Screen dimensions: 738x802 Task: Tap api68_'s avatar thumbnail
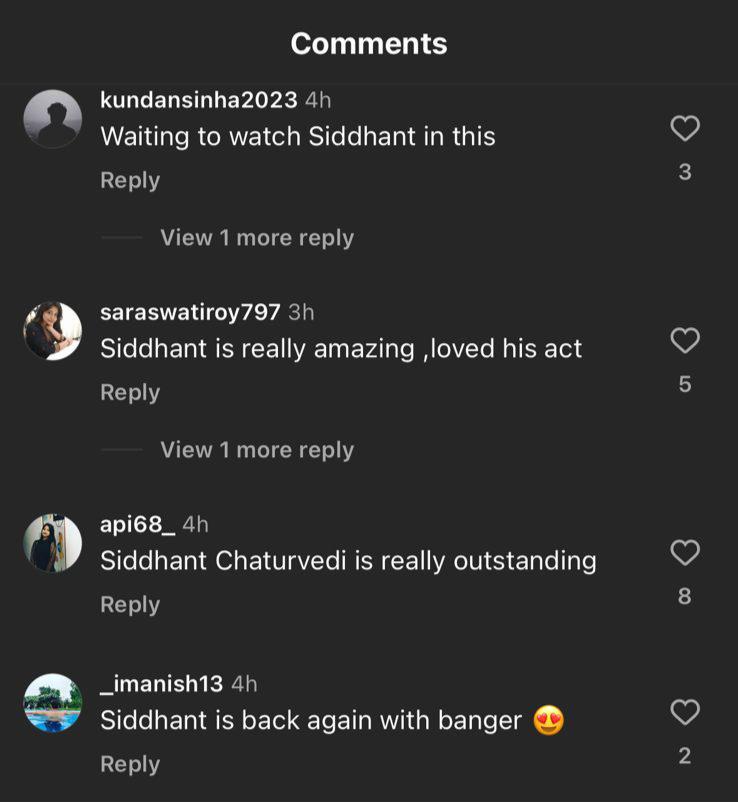53,543
